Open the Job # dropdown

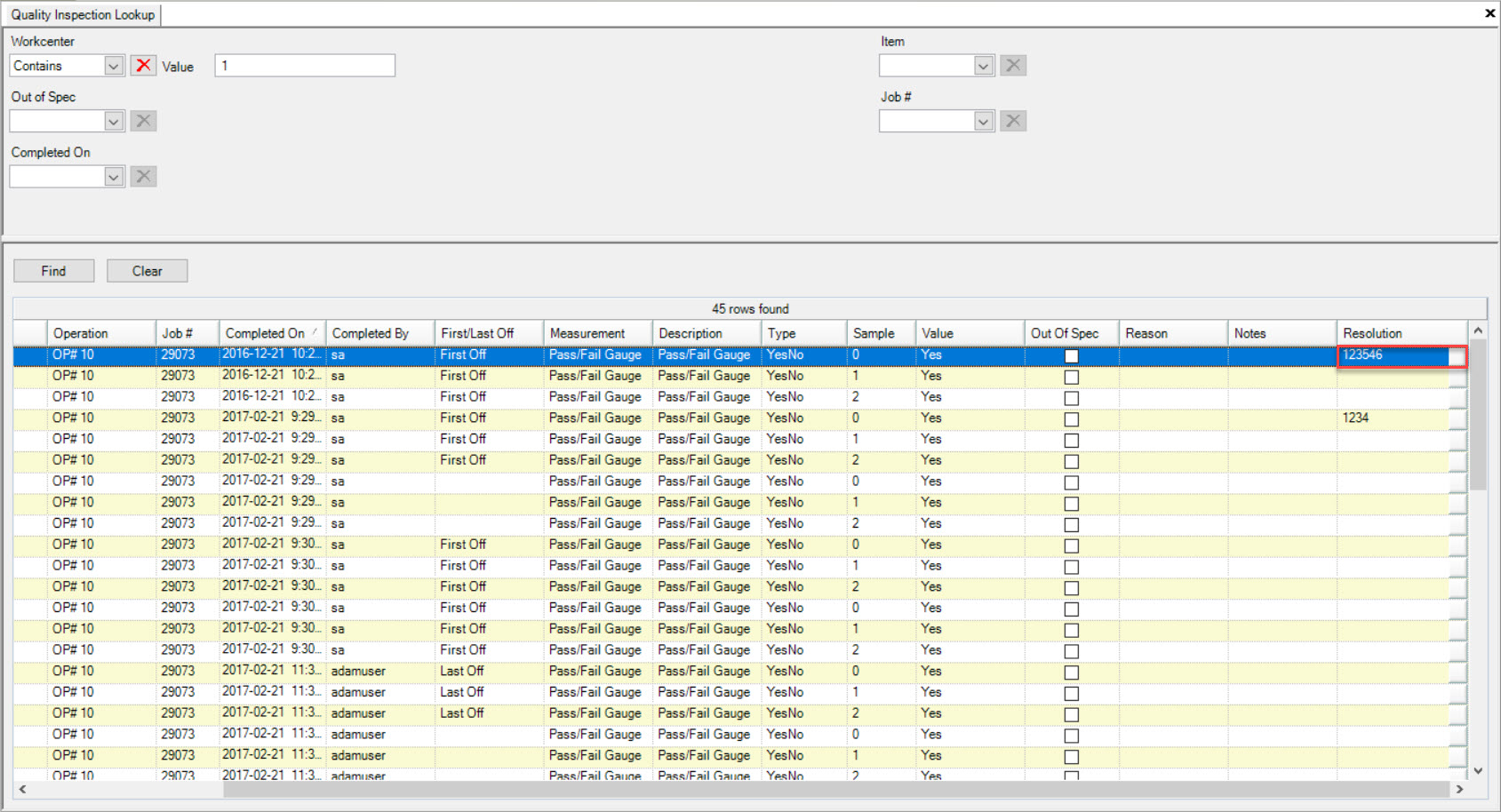983,121
